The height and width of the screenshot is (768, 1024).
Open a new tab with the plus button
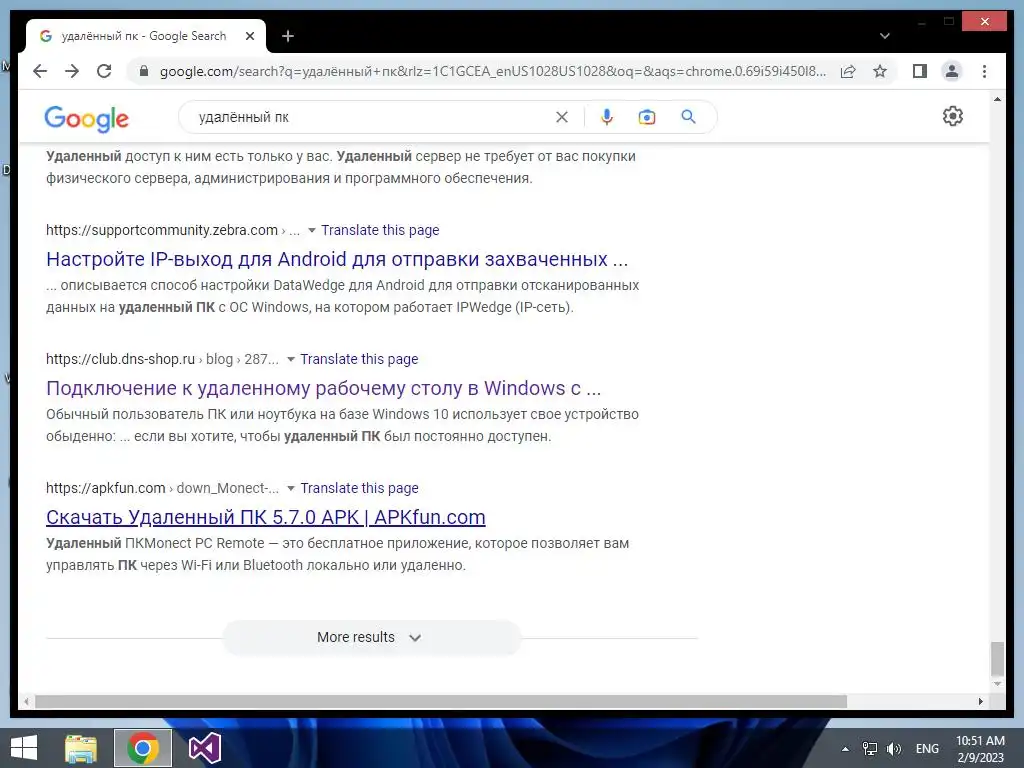pyautogui.click(x=287, y=36)
